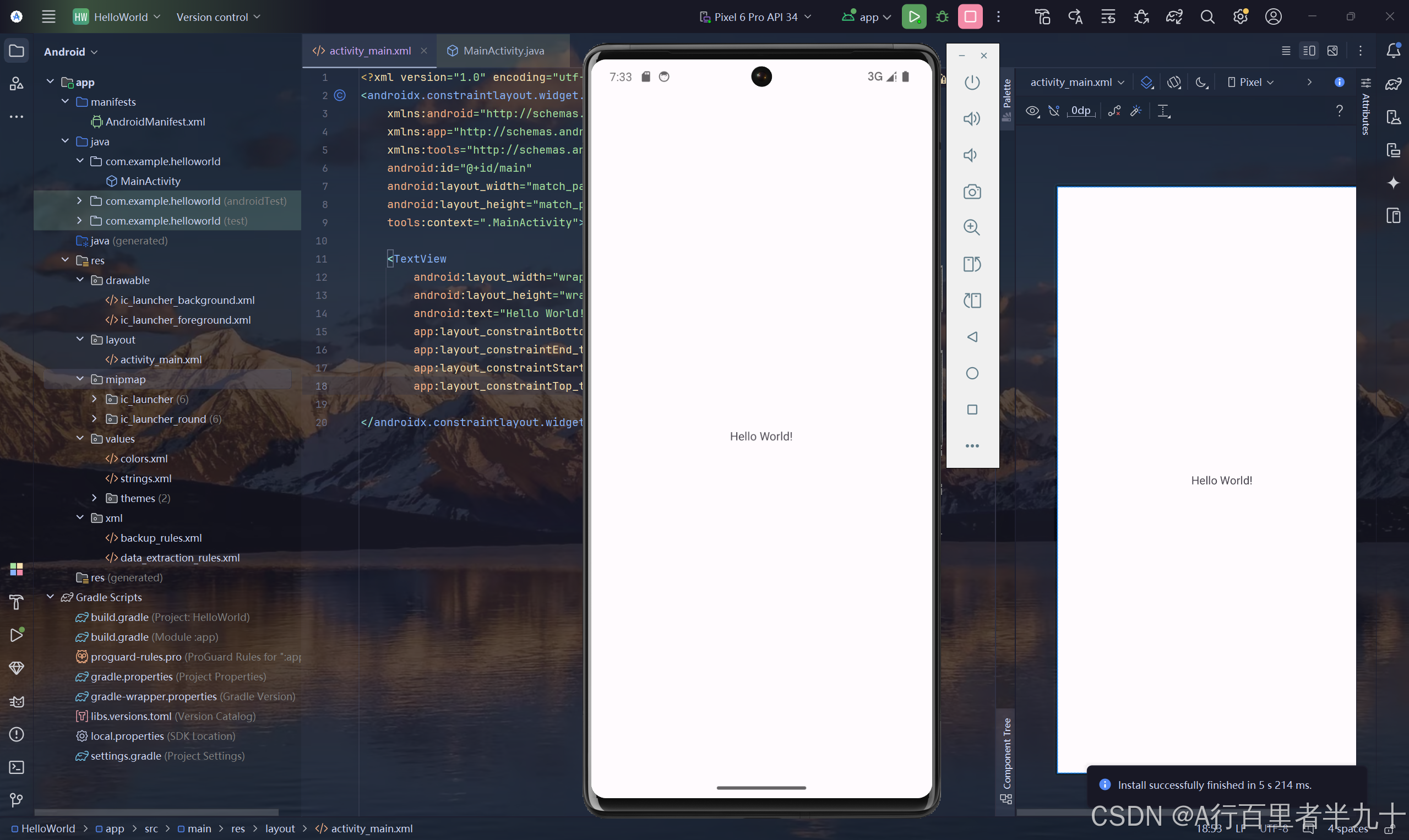Open the Version control menu
The width and height of the screenshot is (1409, 840).
(x=218, y=17)
